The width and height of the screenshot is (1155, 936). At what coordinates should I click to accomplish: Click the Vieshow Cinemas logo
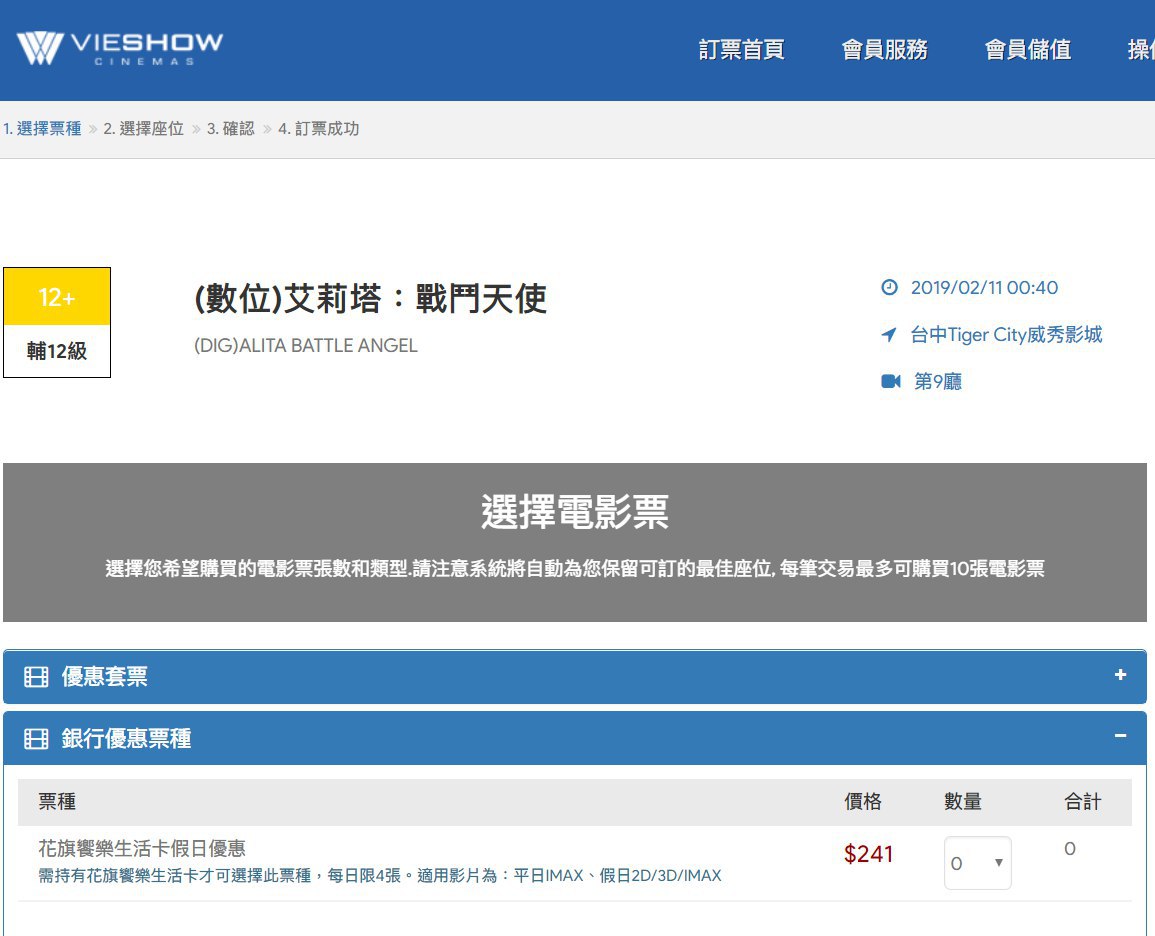pos(120,47)
